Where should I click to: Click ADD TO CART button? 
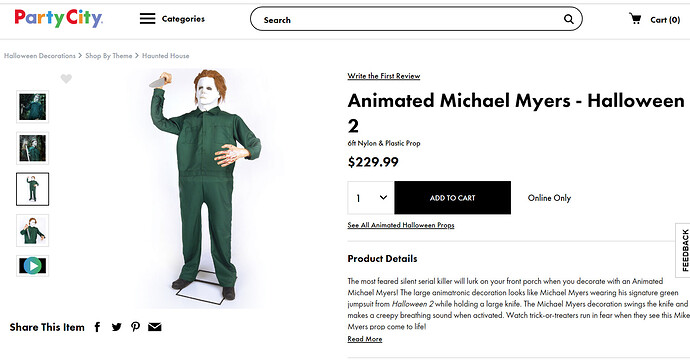(452, 198)
